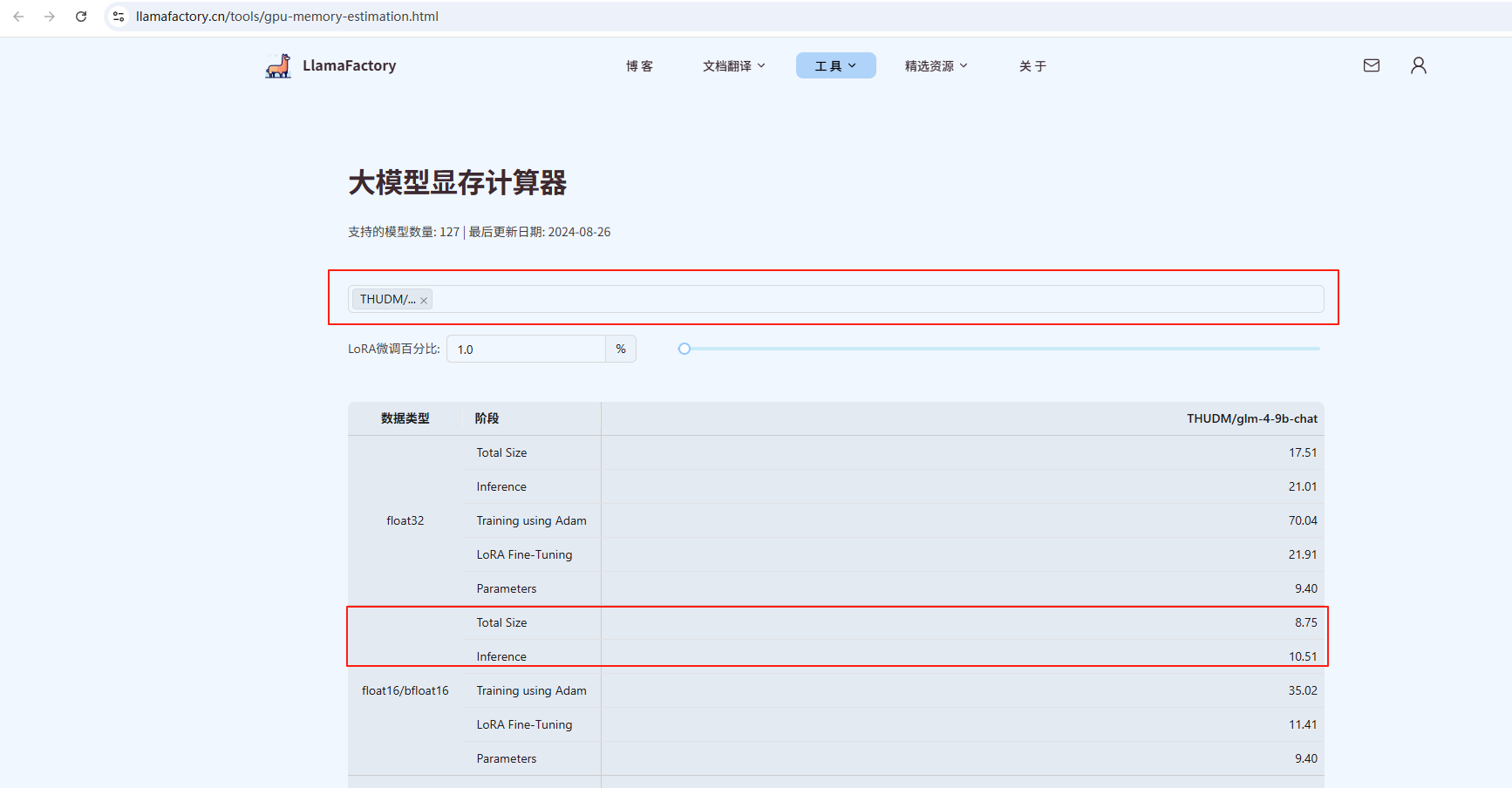
Task: Click the % unit addon
Action: pyautogui.click(x=621, y=349)
